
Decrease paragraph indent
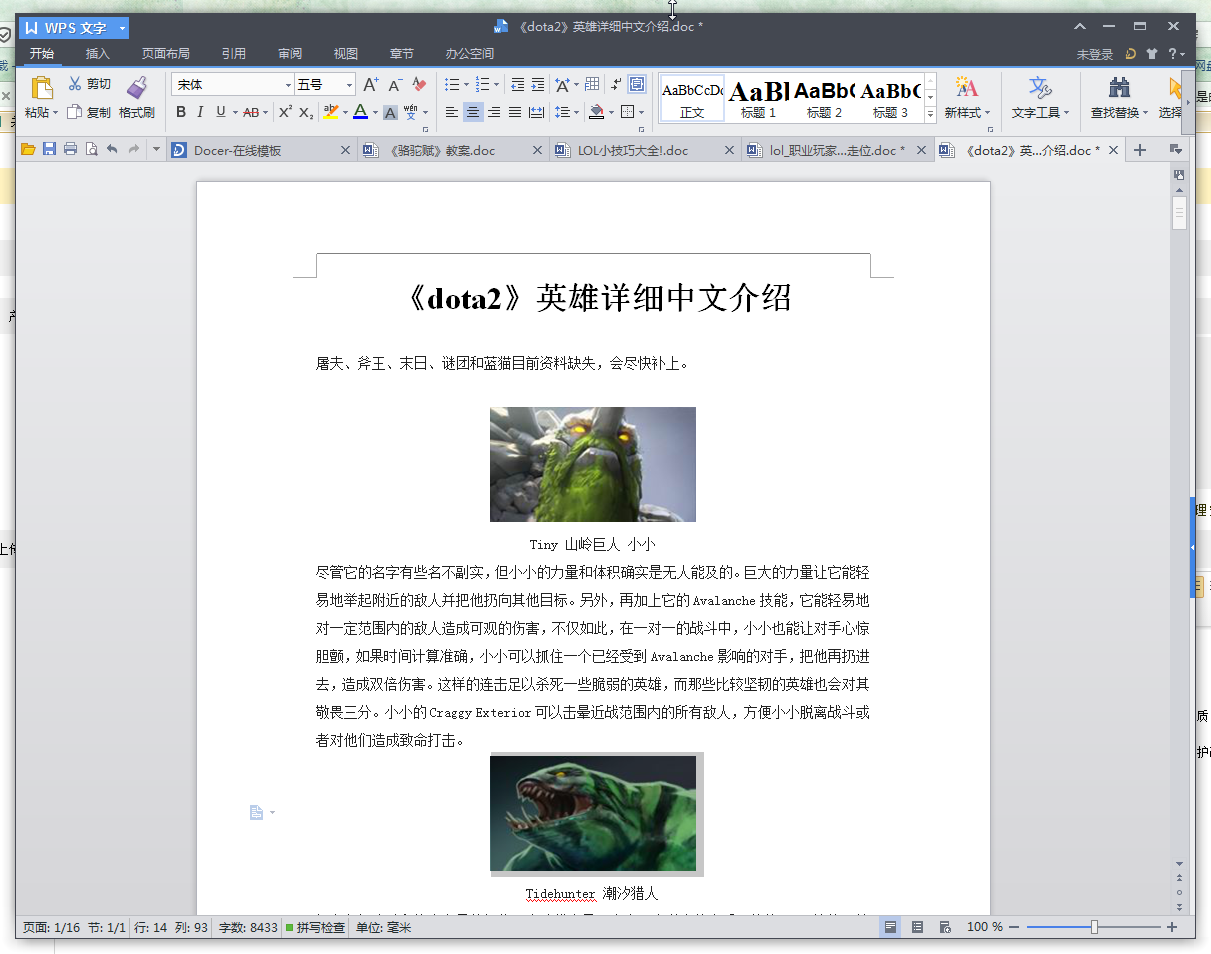[x=517, y=85]
